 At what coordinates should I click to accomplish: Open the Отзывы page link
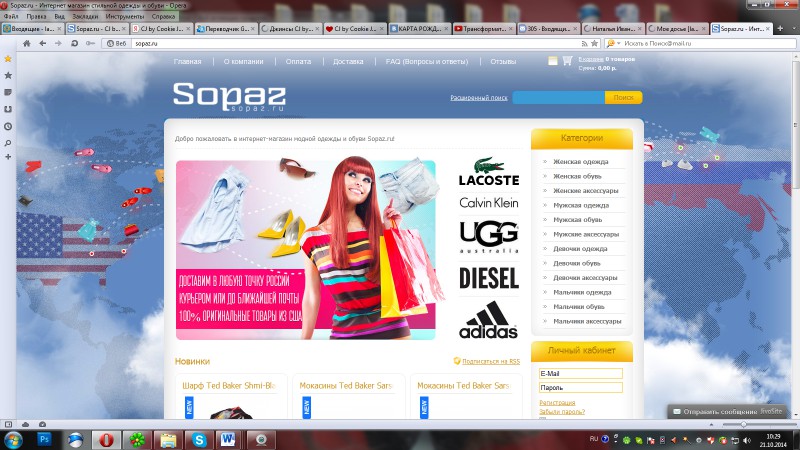(x=503, y=61)
